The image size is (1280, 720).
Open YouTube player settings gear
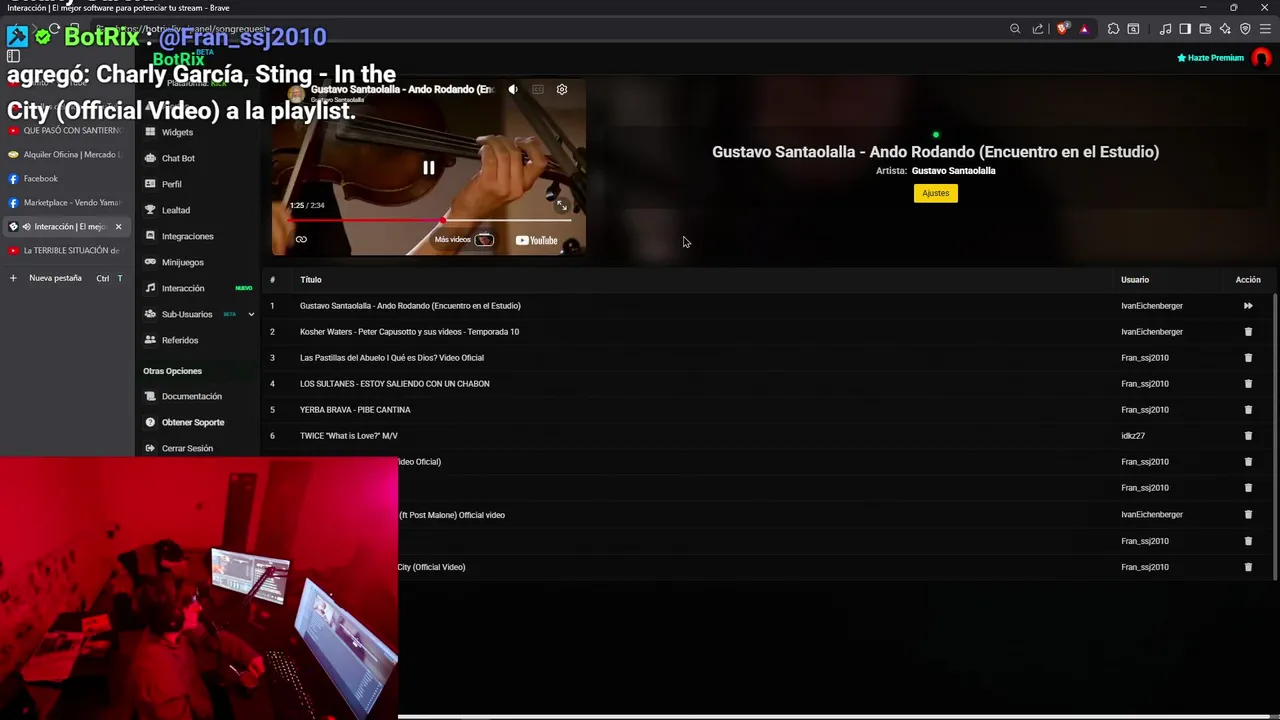pos(562,89)
